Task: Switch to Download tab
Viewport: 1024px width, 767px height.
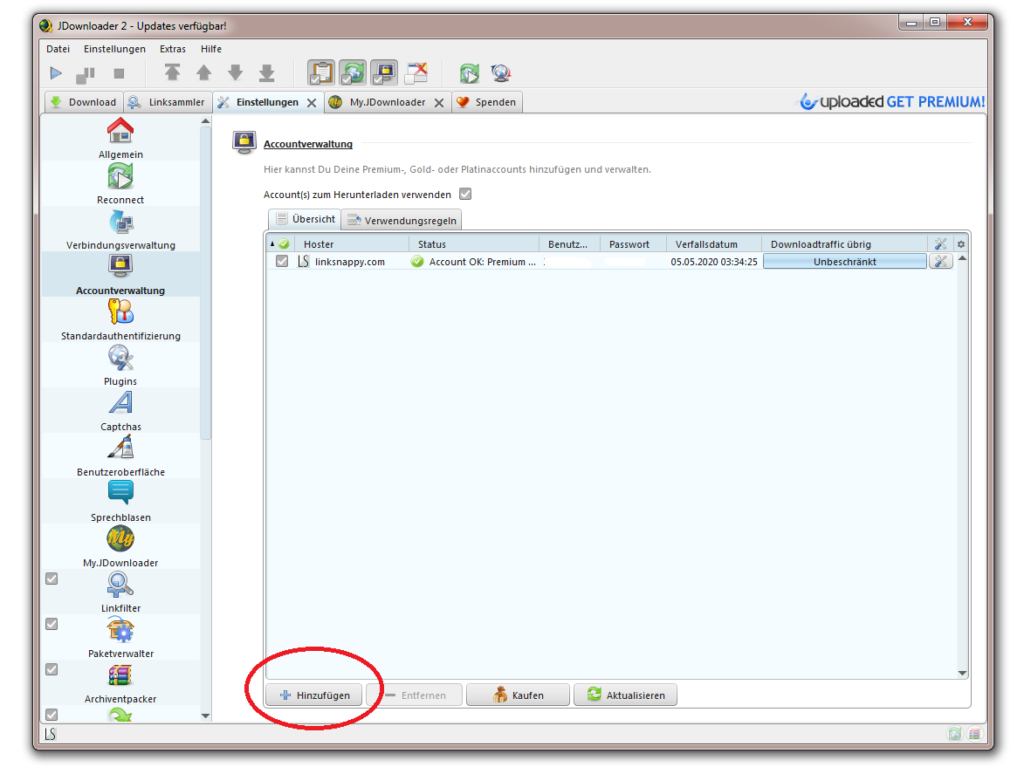Action: click(84, 102)
